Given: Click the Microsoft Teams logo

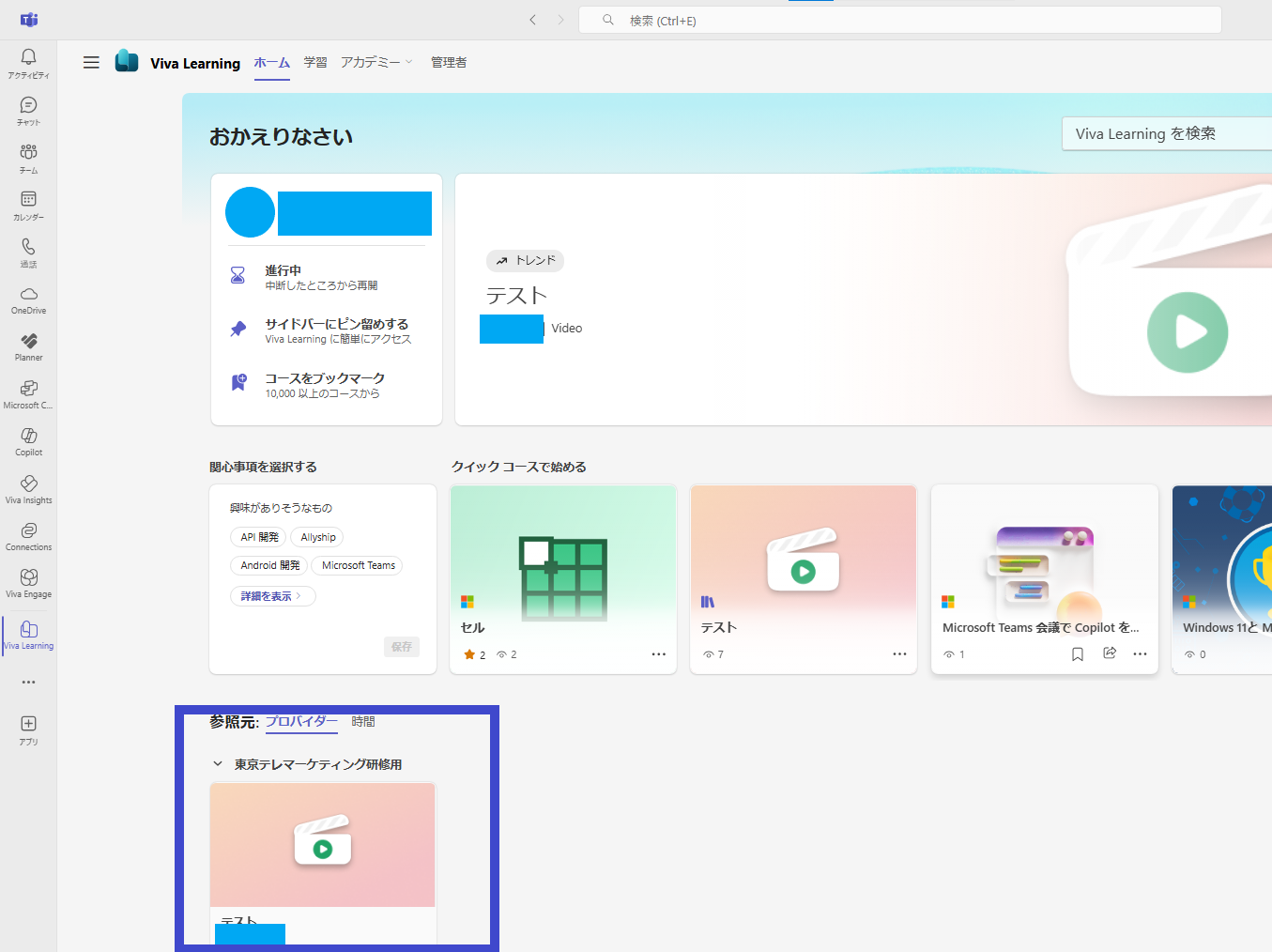Looking at the screenshot, I should point(29,20).
